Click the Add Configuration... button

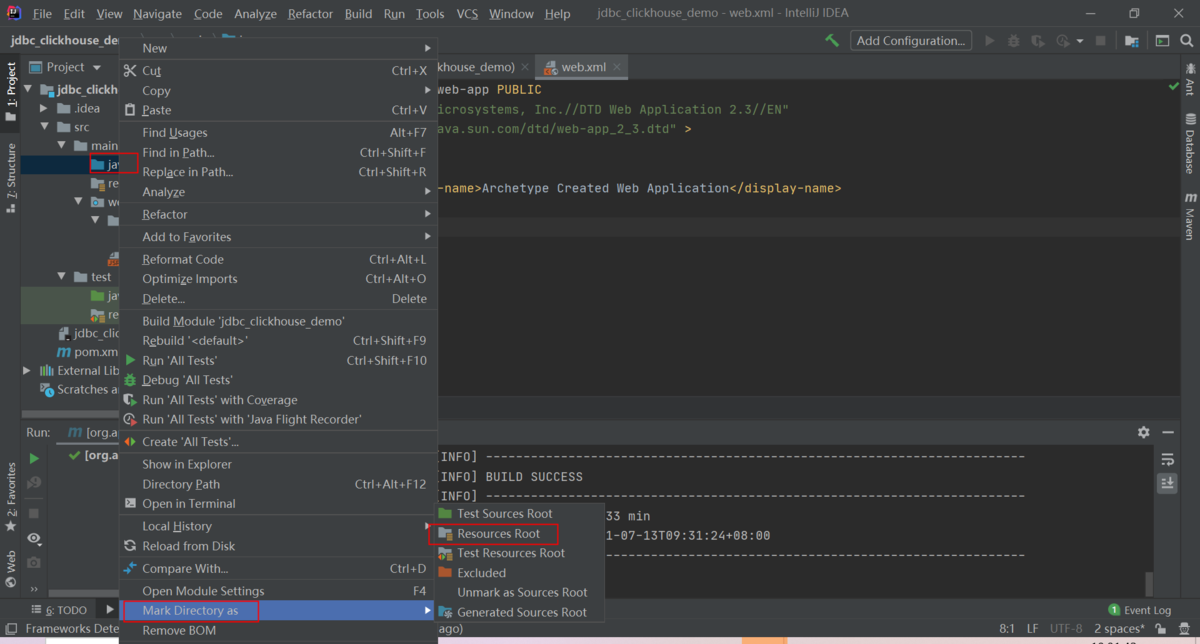[911, 41]
